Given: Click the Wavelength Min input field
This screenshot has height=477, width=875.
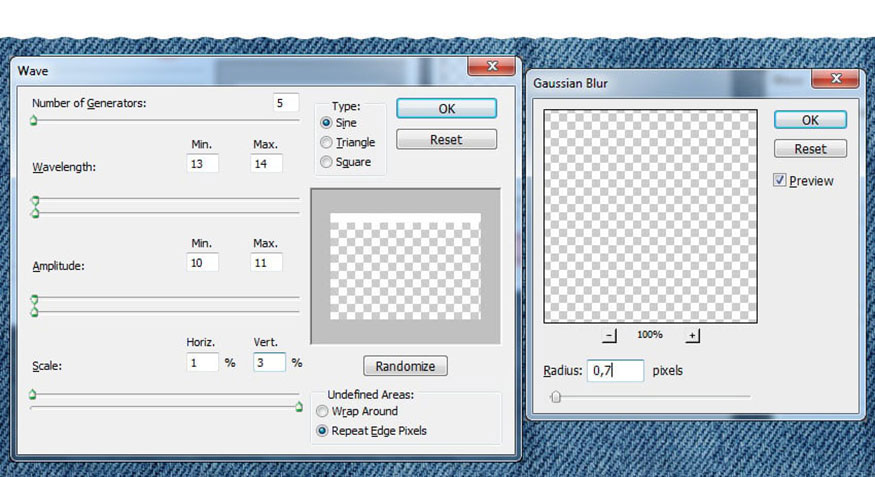Looking at the screenshot, I should pyautogui.click(x=202, y=163).
